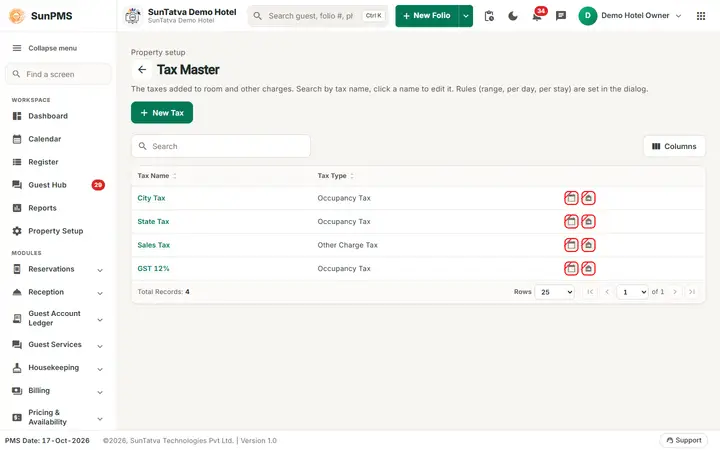Click the calendar icon in City Tax row

[571, 198]
